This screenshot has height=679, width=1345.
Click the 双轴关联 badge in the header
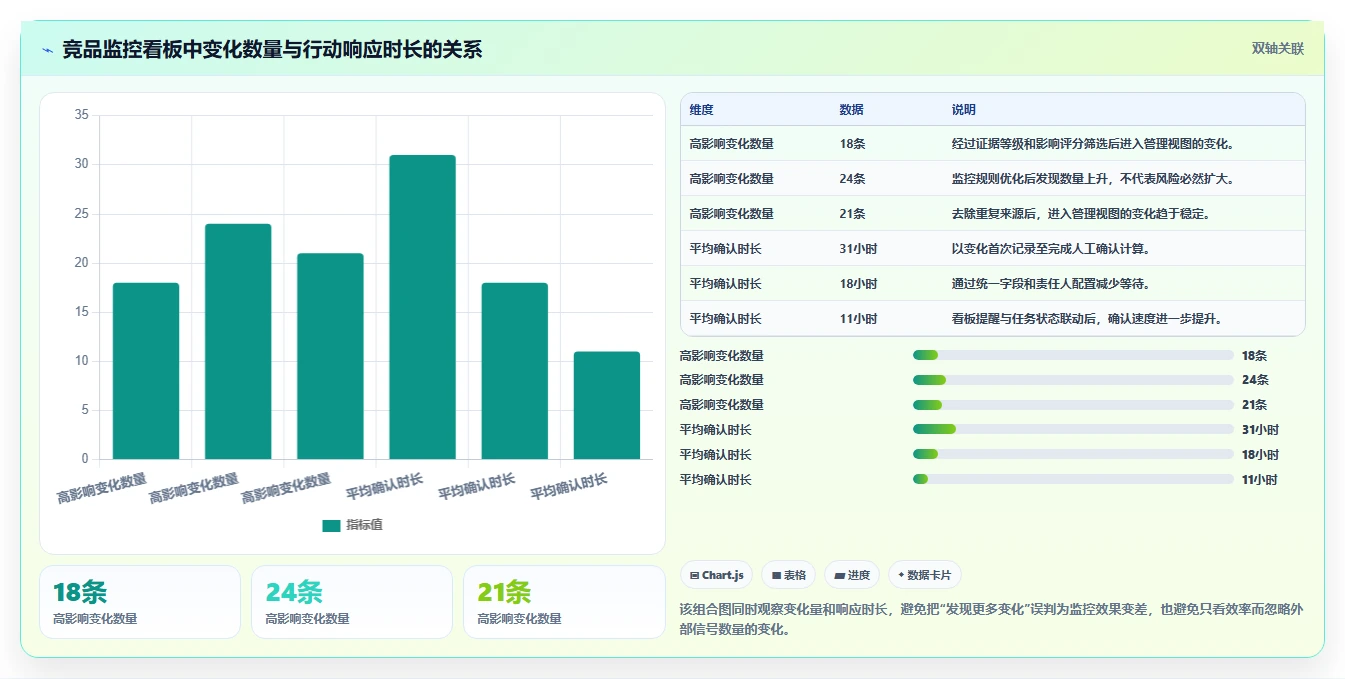1277,49
